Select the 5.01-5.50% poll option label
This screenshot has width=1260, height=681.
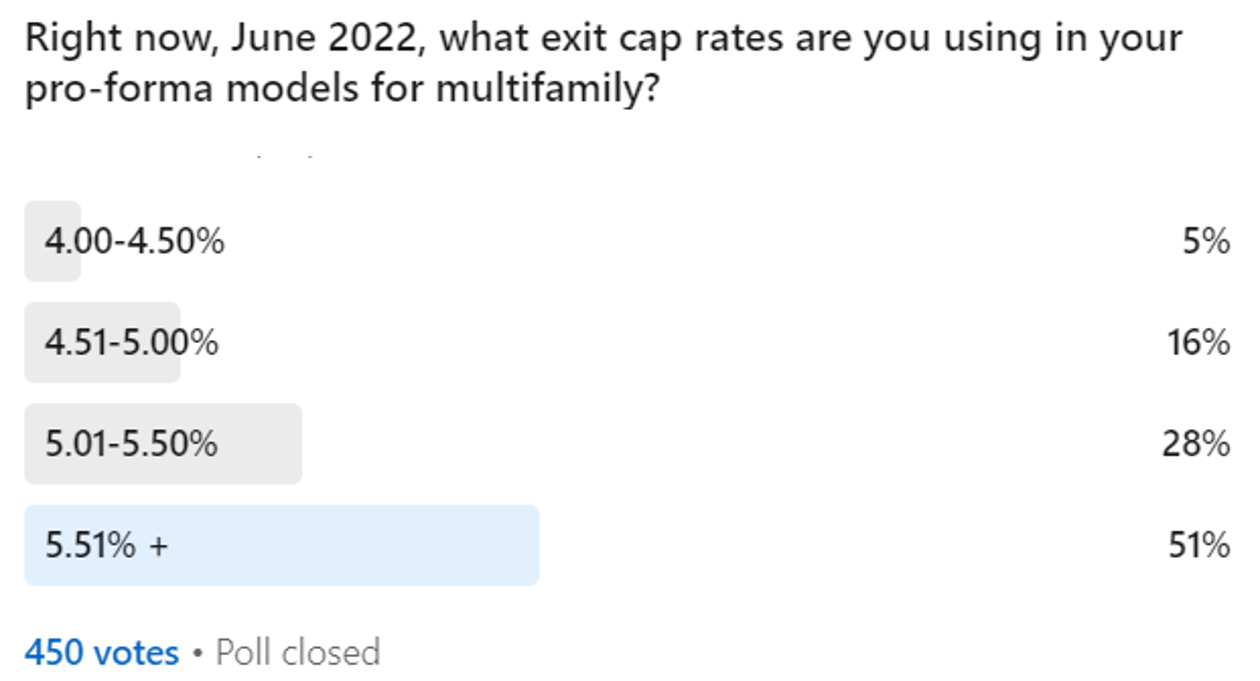click(x=131, y=444)
